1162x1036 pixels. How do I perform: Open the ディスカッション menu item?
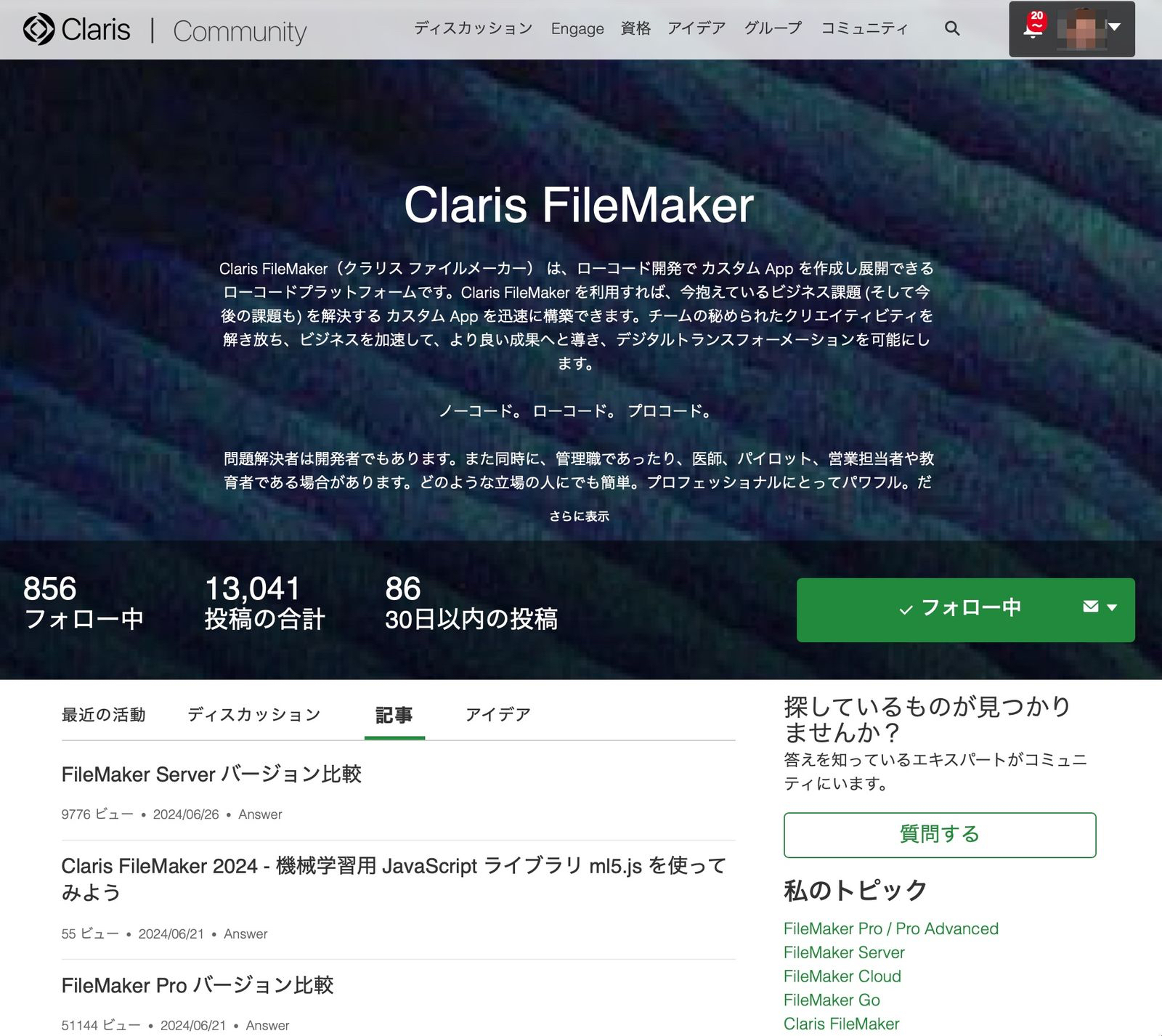(x=473, y=28)
